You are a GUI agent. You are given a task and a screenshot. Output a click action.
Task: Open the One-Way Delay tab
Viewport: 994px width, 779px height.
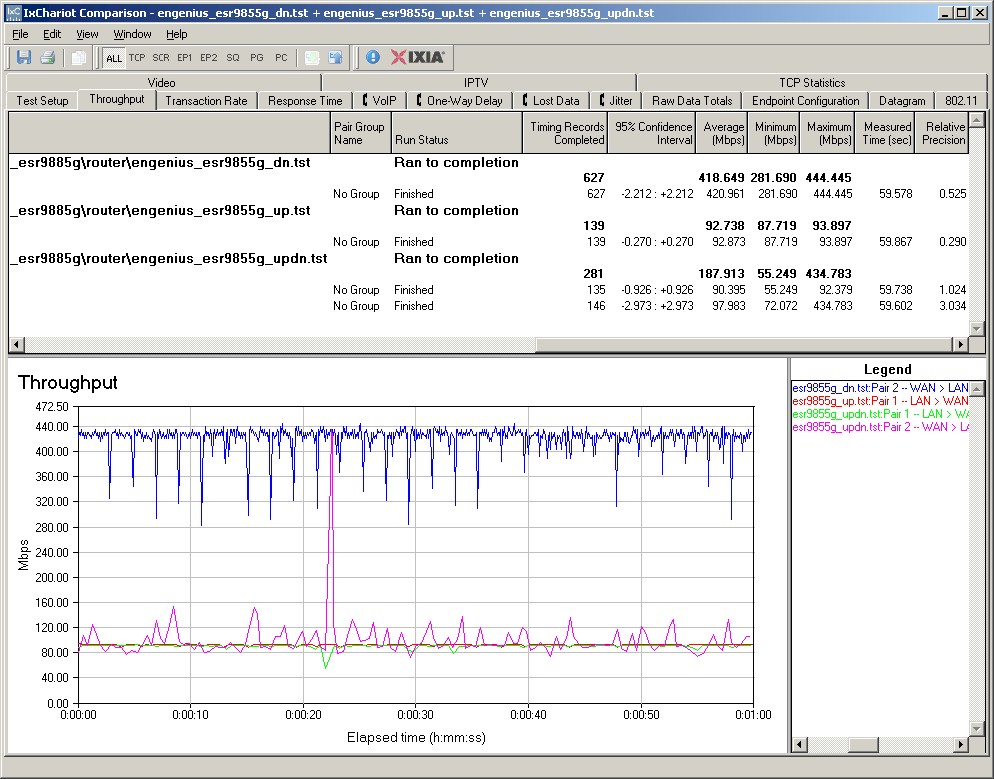(459, 101)
